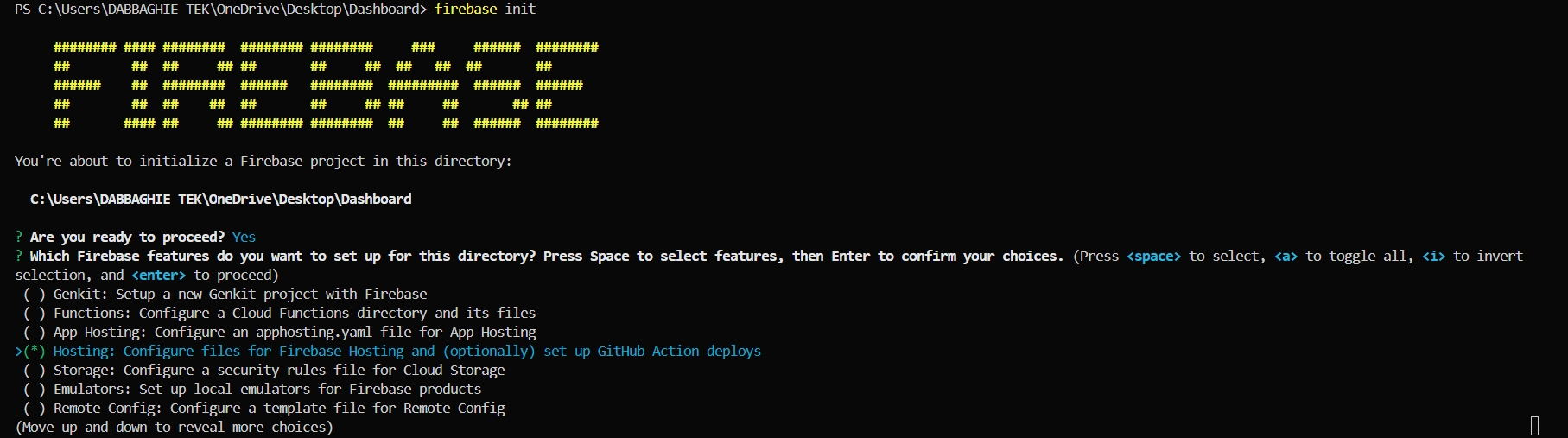Click the 'firebase init' command text
This screenshot has height=438, width=1568.
click(x=485, y=9)
